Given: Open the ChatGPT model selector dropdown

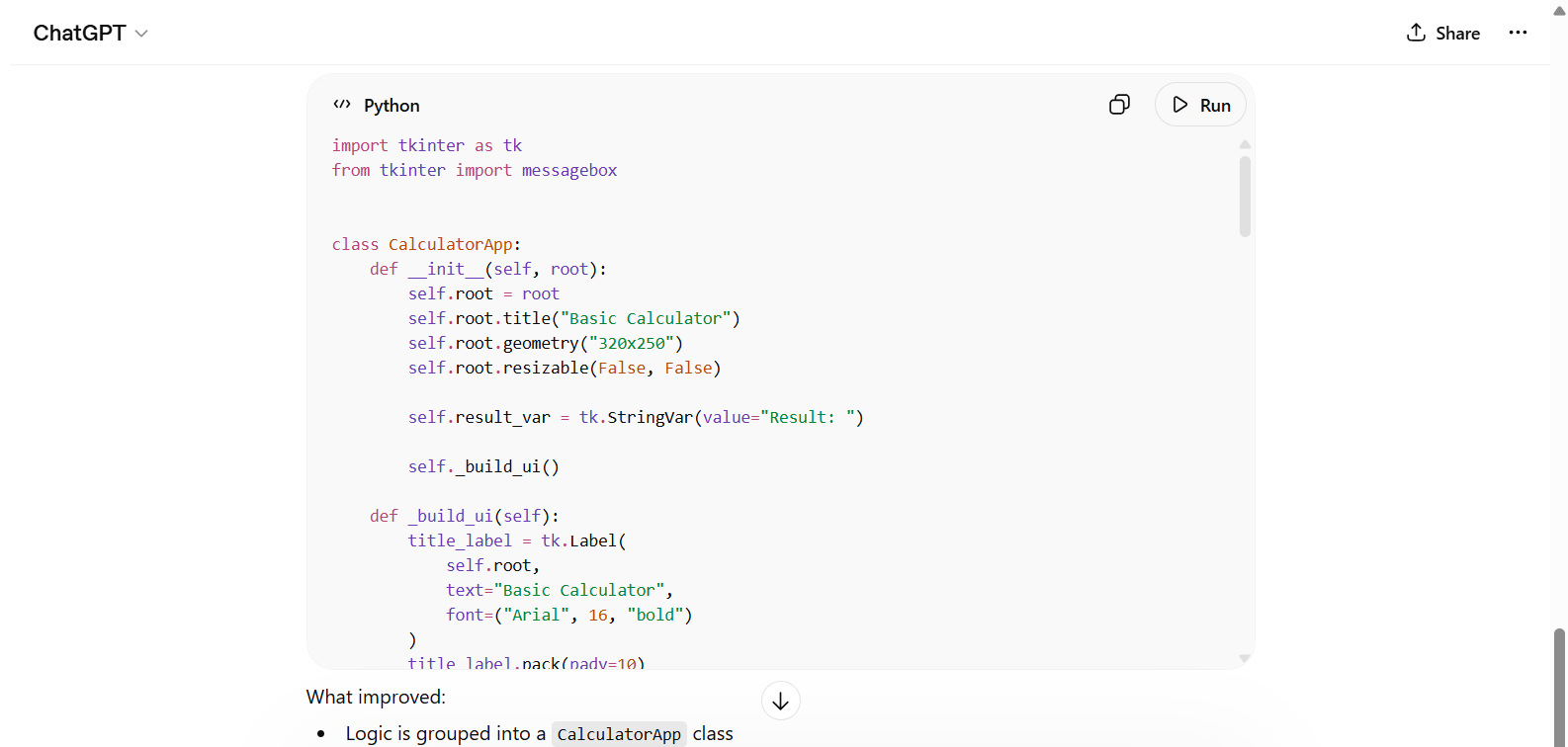Looking at the screenshot, I should pyautogui.click(x=91, y=34).
